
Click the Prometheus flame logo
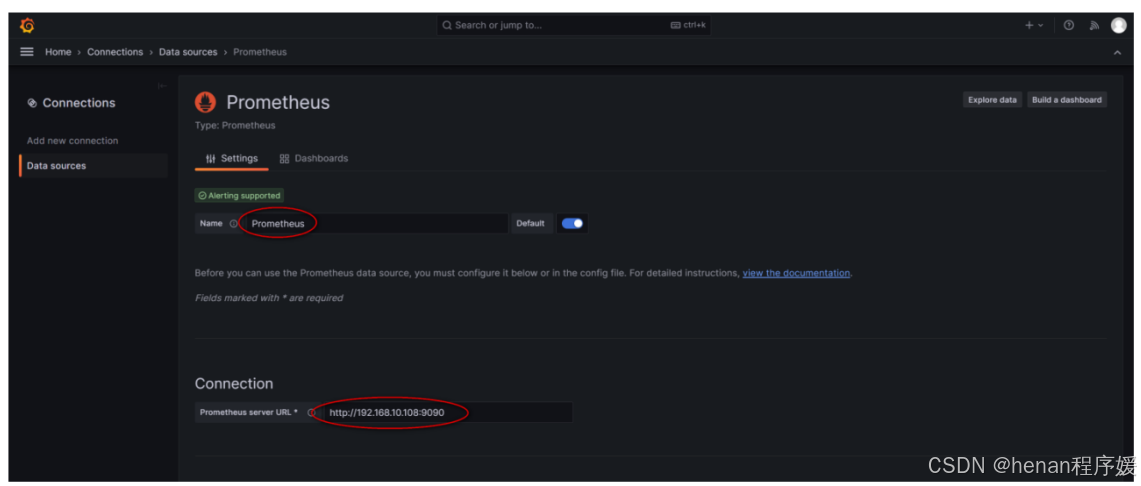pos(205,103)
